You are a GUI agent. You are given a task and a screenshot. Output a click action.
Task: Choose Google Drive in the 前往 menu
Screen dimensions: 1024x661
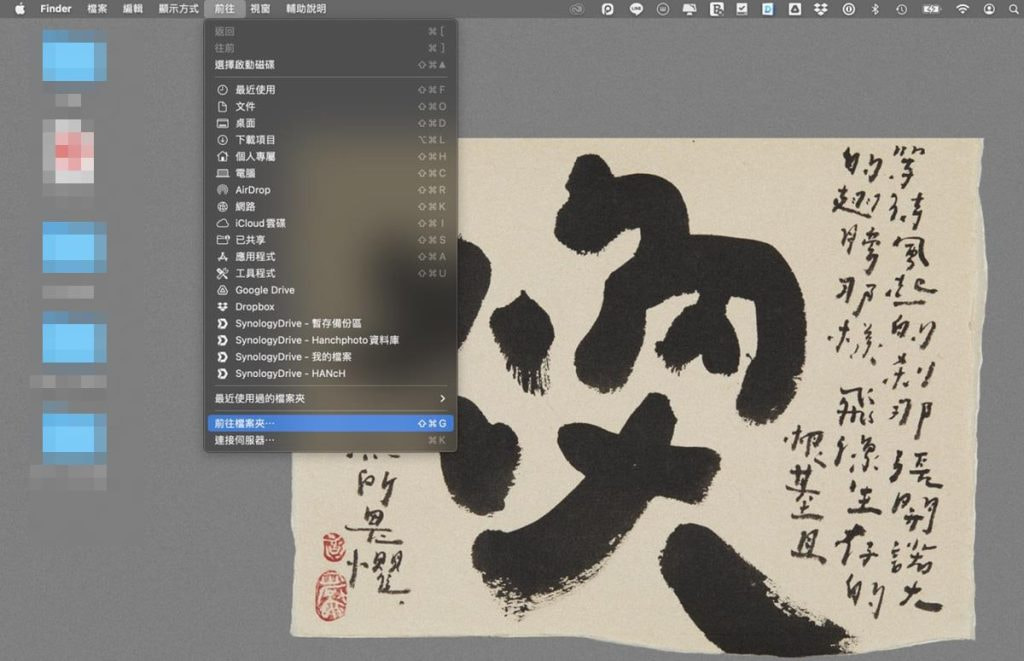[x=330, y=290]
